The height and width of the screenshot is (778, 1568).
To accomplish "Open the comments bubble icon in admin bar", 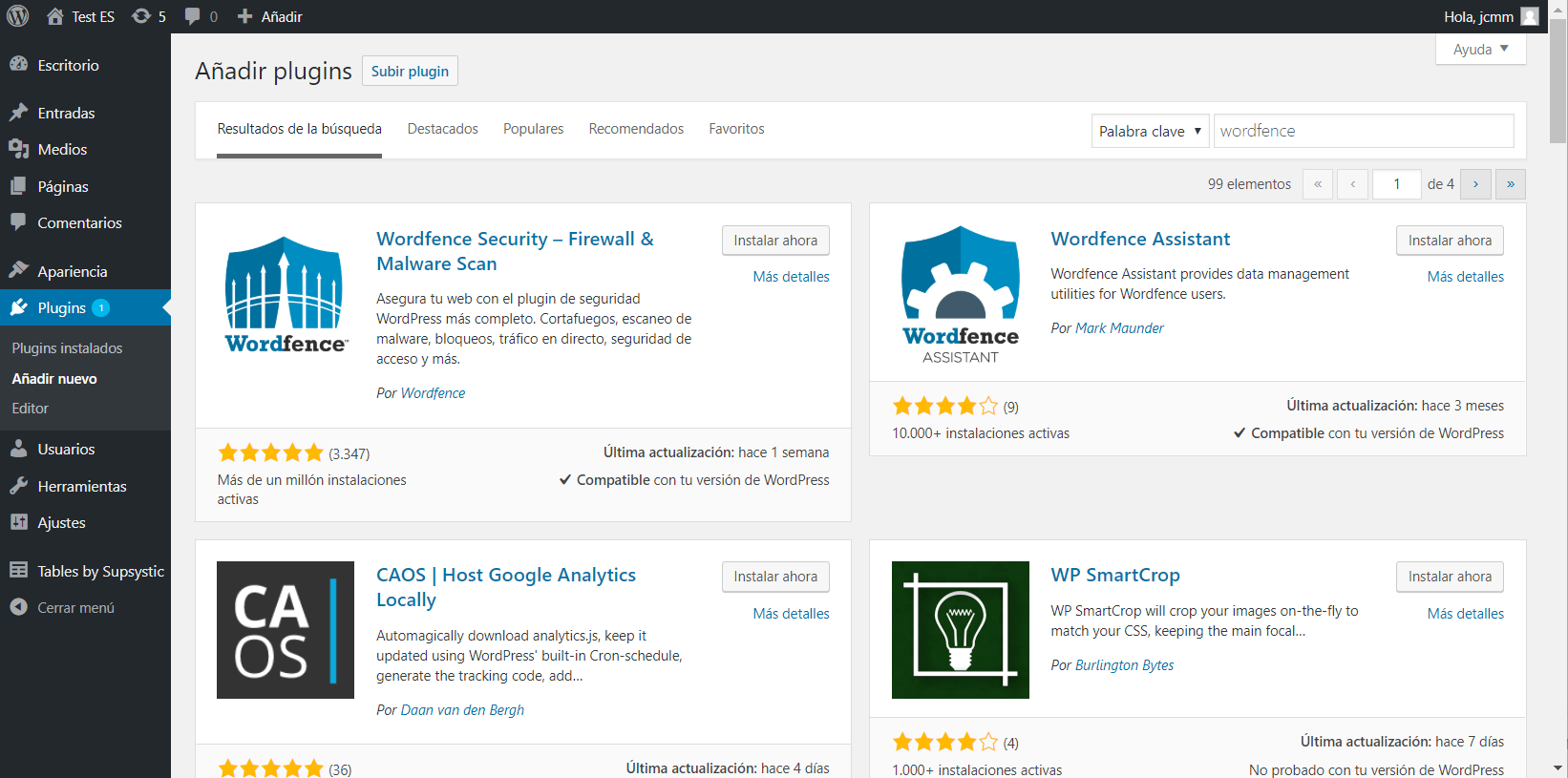I will point(193,16).
